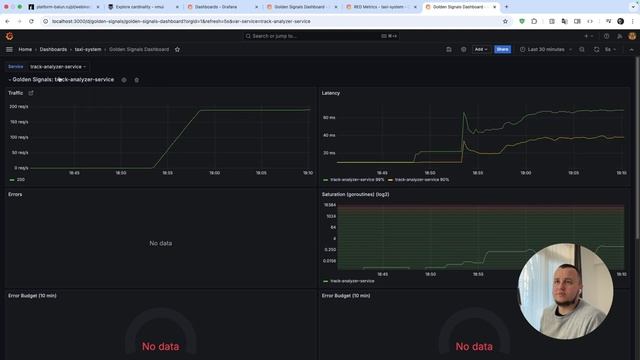Click Golden Signals Dashboard breadcrumb
This screenshot has height=360, width=640.
tap(139, 49)
